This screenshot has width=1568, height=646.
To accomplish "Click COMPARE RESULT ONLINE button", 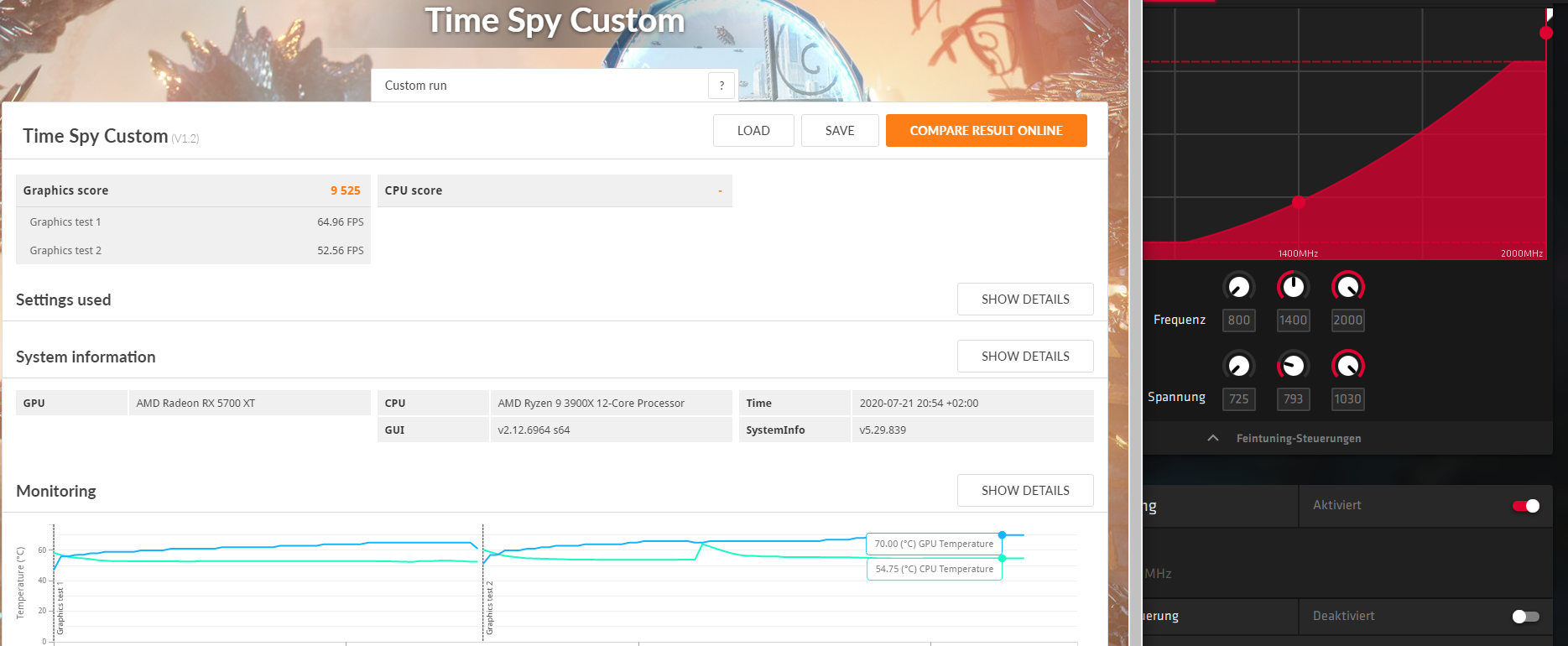I will (x=987, y=131).
